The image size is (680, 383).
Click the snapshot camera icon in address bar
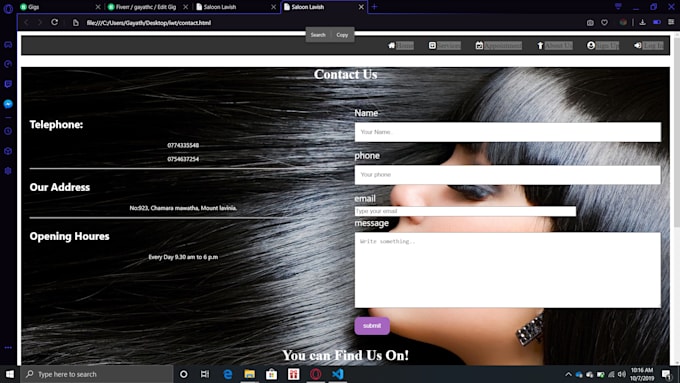(590, 23)
